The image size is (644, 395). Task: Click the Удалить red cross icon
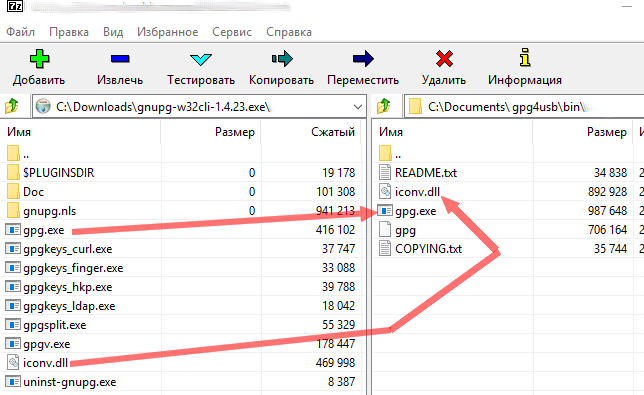[444, 59]
